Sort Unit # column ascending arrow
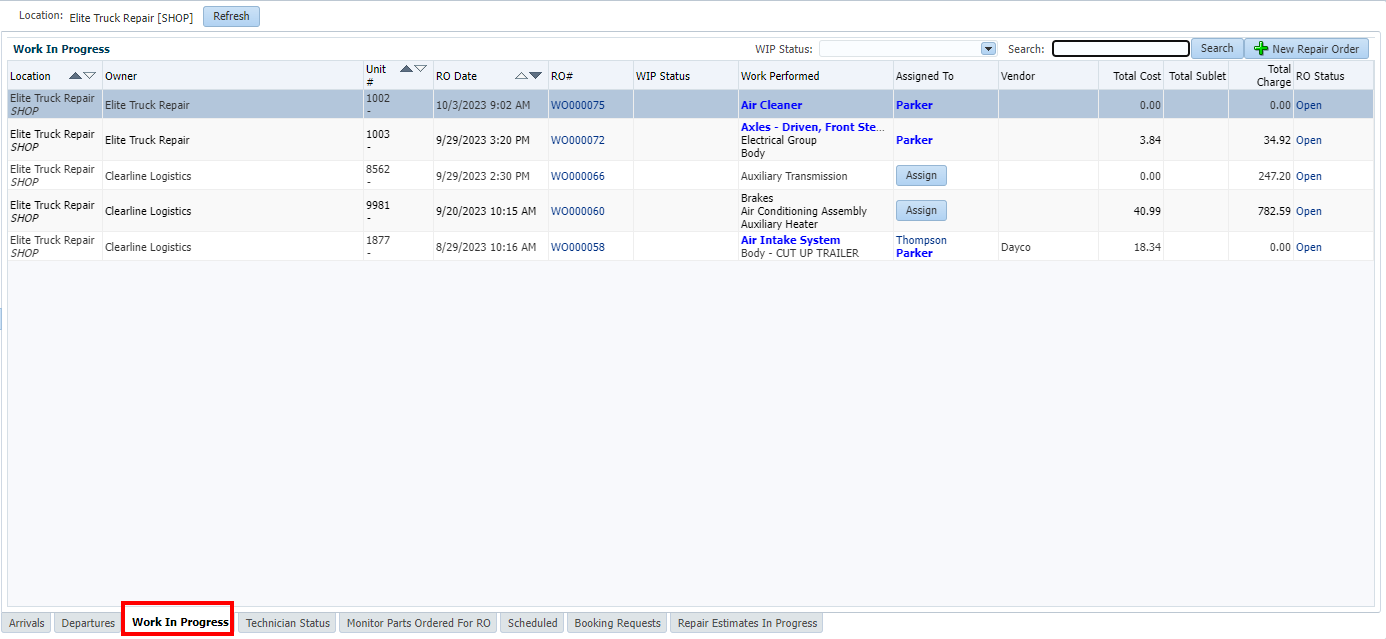The image size is (1386, 639). (x=406, y=69)
